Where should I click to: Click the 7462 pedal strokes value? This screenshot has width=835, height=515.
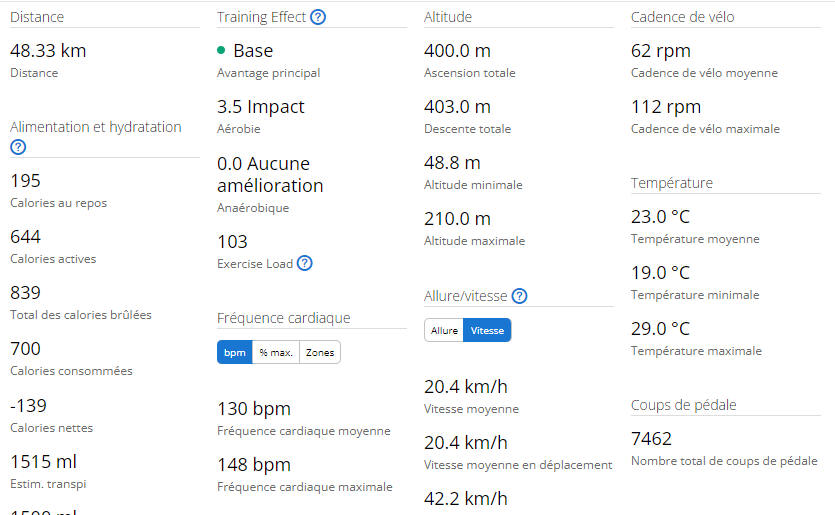coord(651,439)
